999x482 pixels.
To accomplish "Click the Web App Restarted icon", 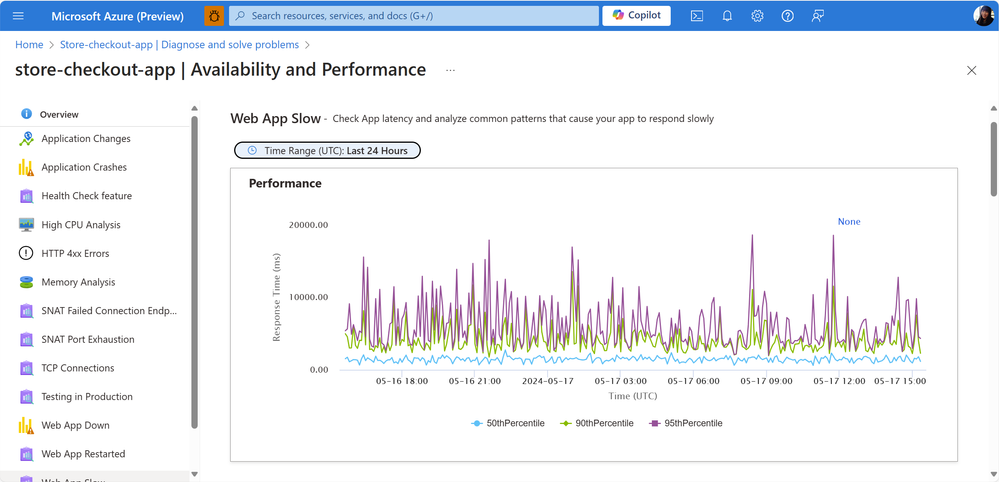I will 26,454.
